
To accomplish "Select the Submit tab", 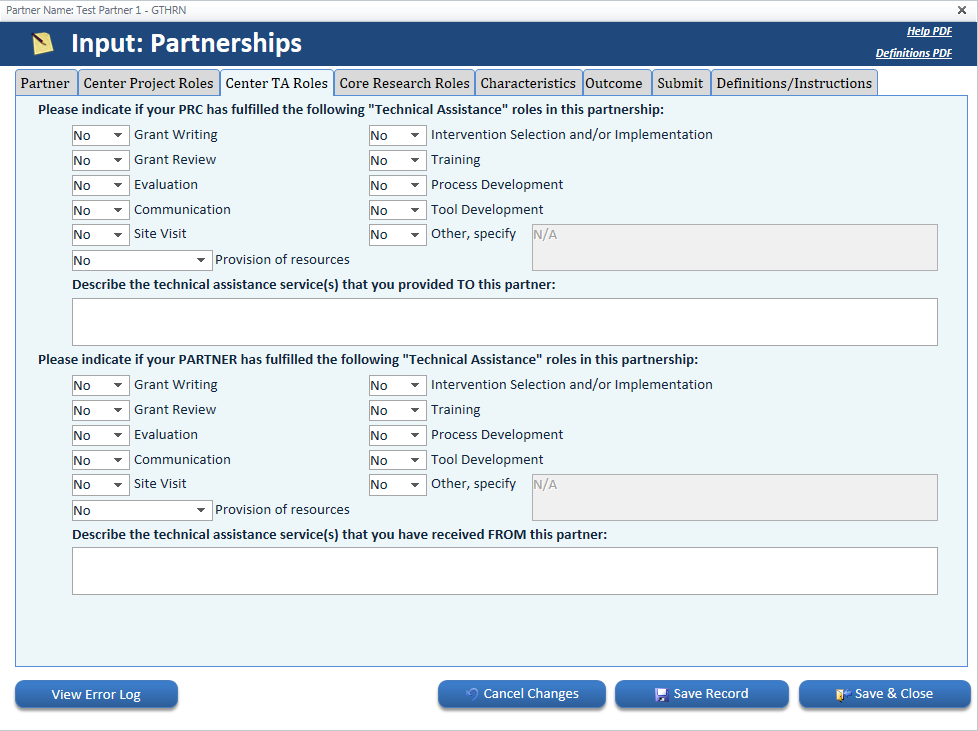I will [x=680, y=83].
